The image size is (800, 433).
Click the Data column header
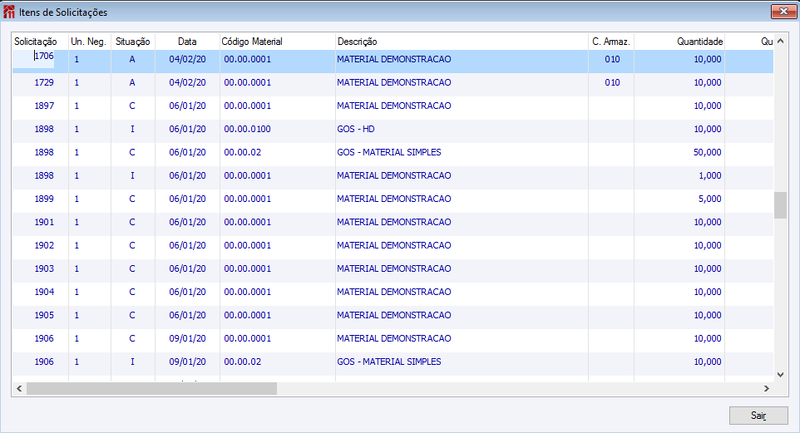[187, 41]
